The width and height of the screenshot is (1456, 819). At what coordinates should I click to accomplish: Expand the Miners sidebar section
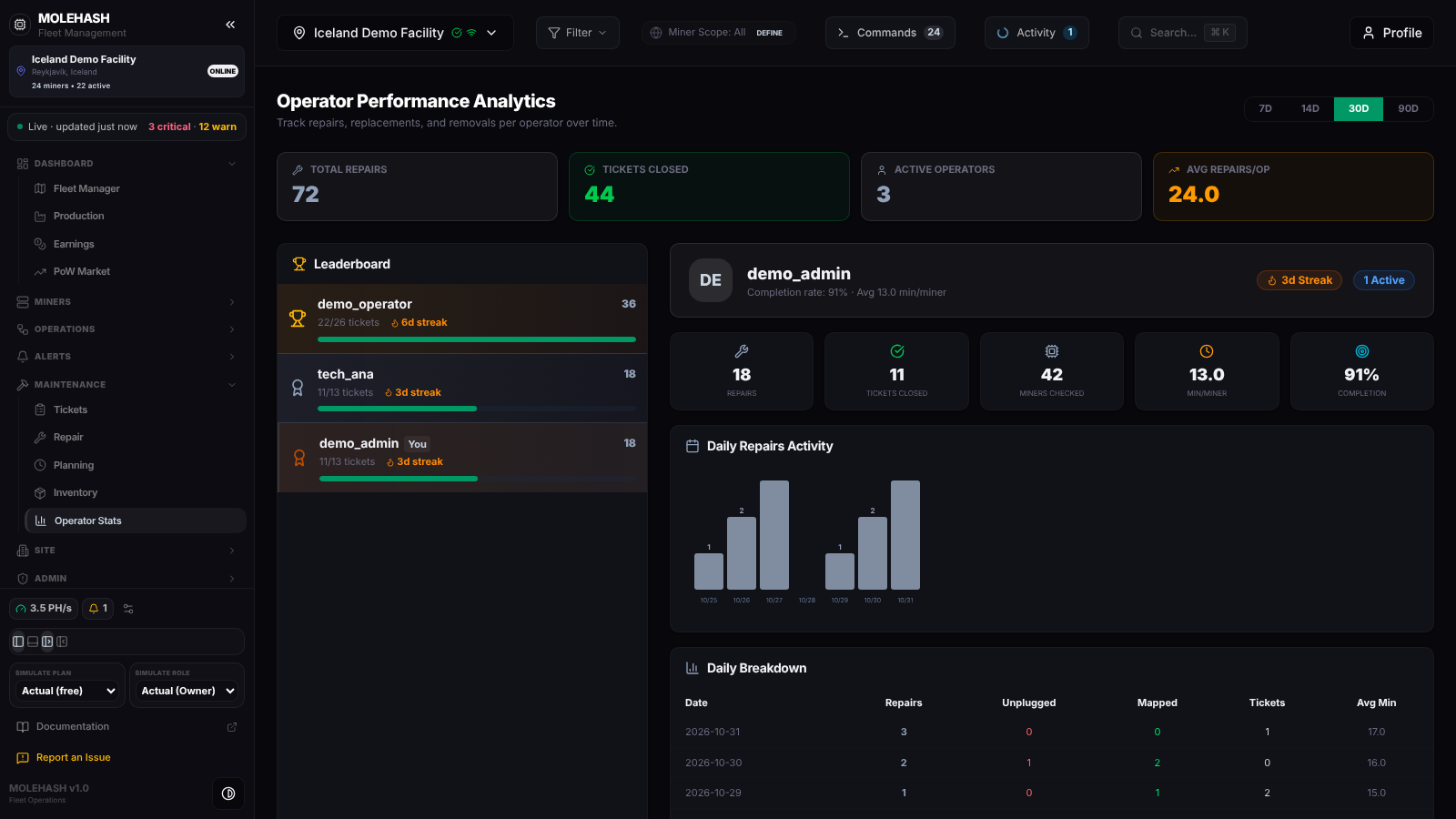click(126, 302)
